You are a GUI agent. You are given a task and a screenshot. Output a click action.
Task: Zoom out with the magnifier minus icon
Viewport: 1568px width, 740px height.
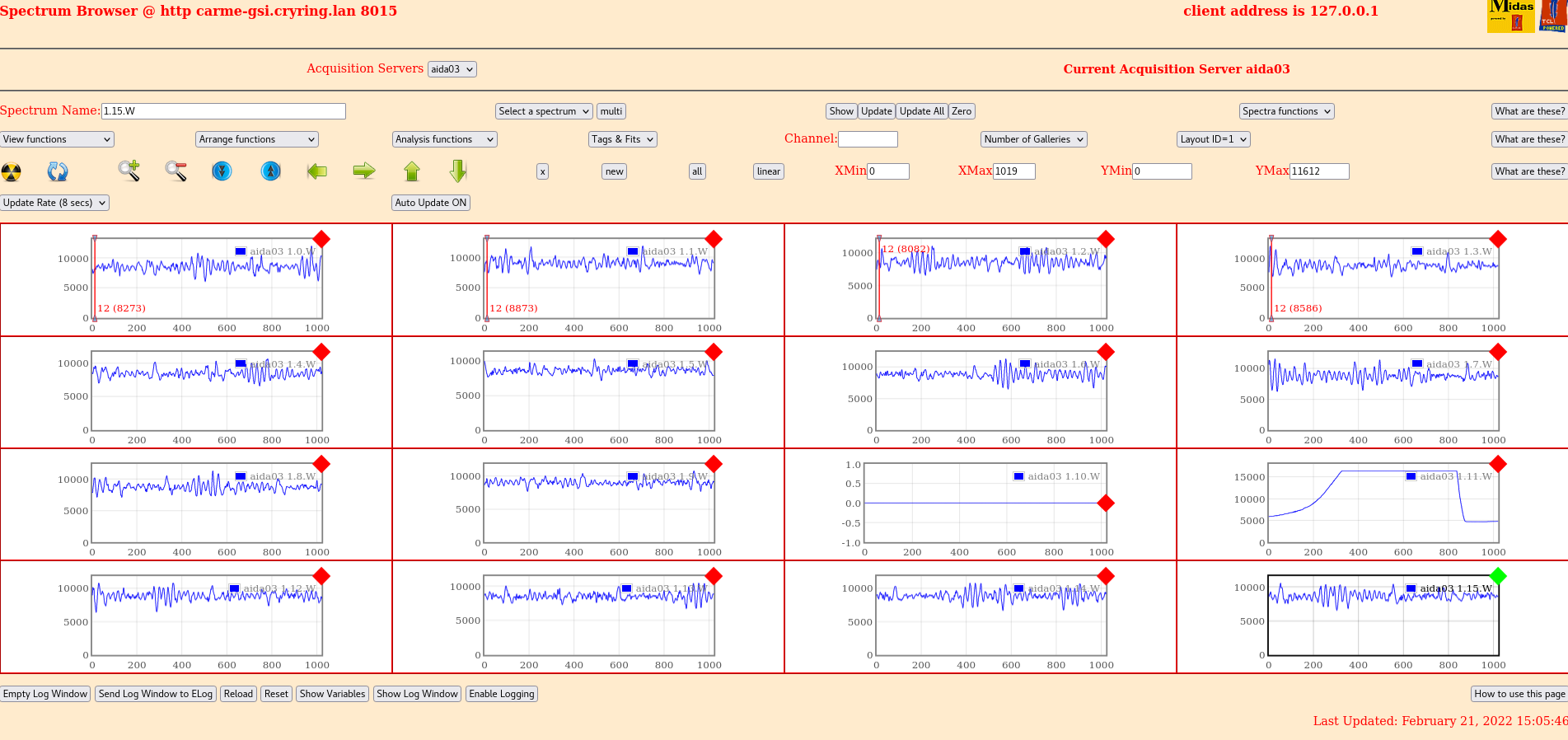tap(176, 171)
